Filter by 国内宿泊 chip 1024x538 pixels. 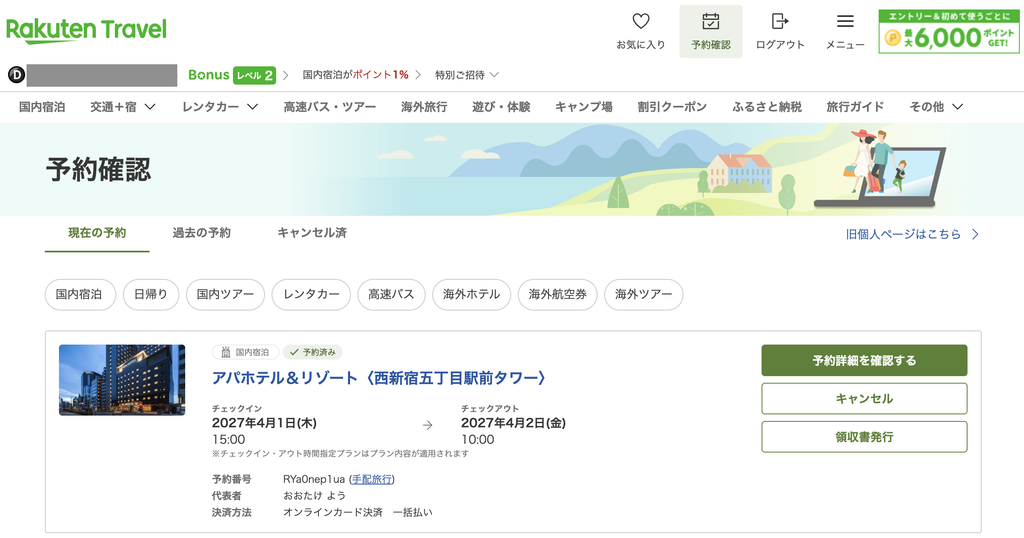point(80,294)
